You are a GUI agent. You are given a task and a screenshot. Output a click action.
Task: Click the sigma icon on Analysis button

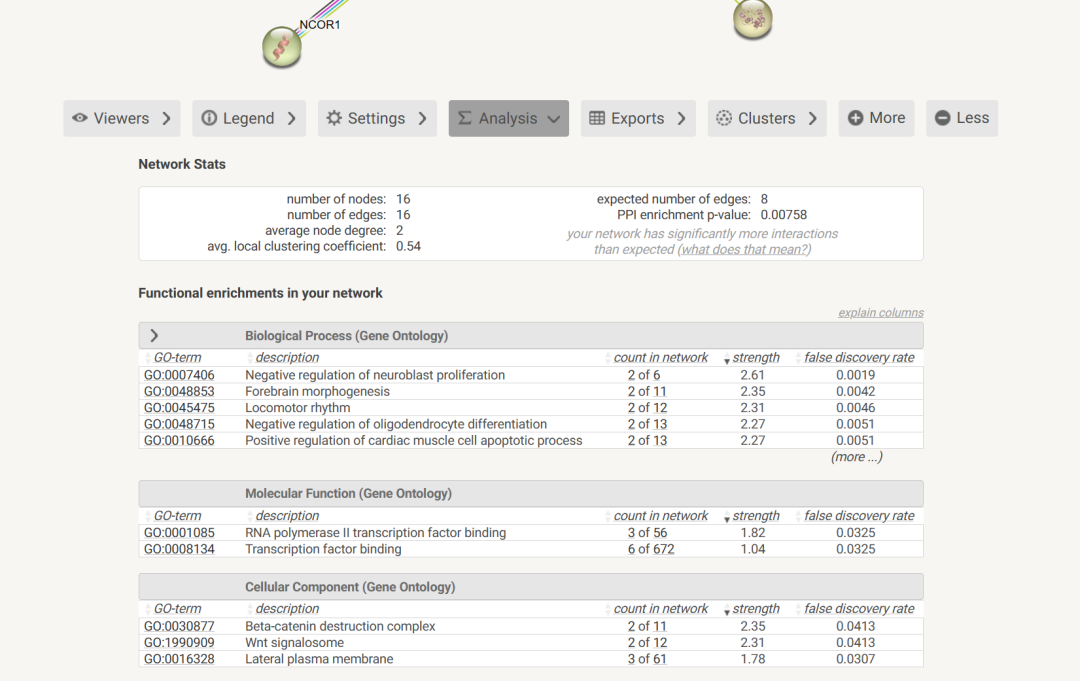click(465, 118)
